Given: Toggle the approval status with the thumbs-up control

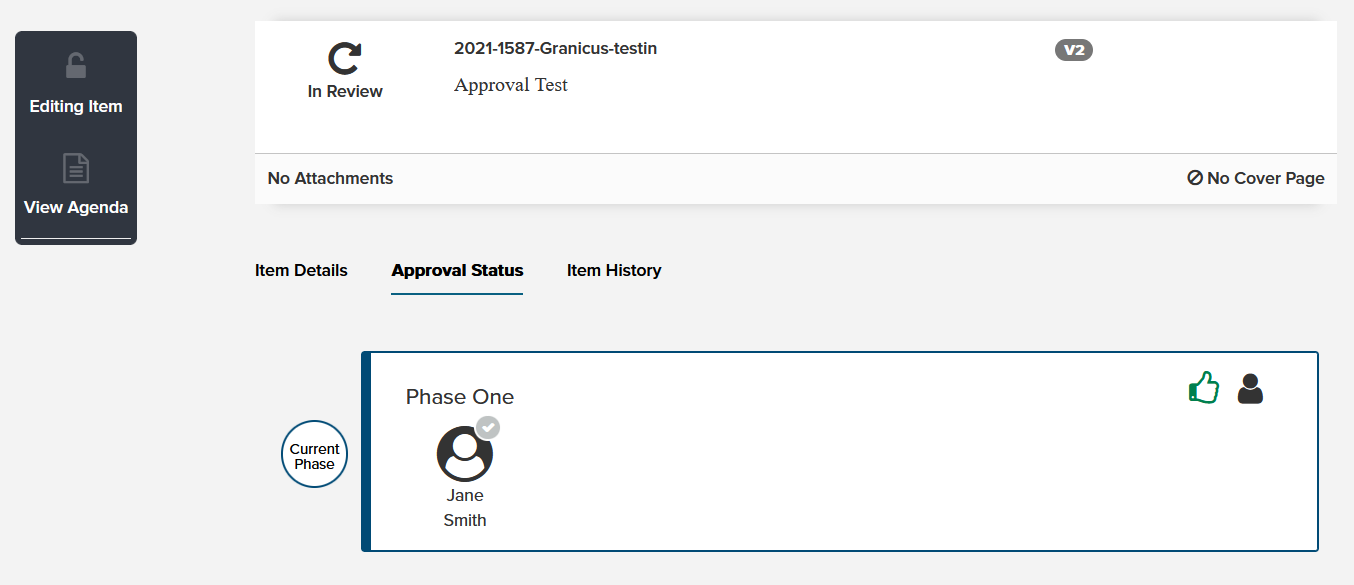Looking at the screenshot, I should pyautogui.click(x=1203, y=387).
